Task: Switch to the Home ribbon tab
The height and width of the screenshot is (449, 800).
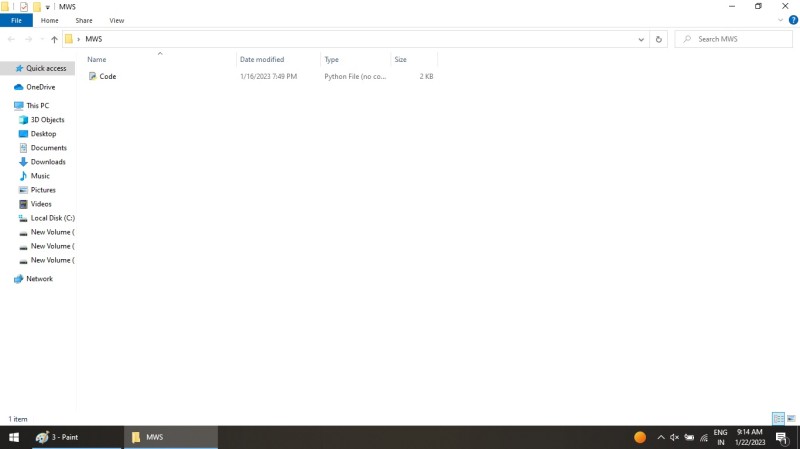Action: (x=49, y=20)
